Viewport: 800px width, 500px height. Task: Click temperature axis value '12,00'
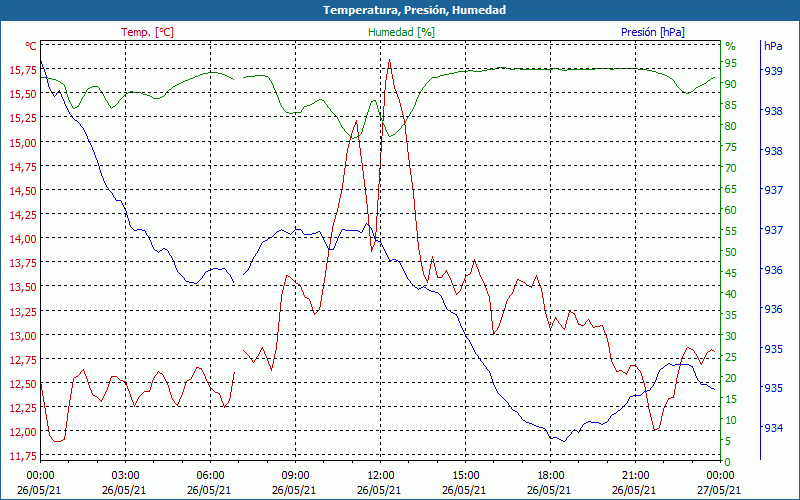(x=23, y=432)
